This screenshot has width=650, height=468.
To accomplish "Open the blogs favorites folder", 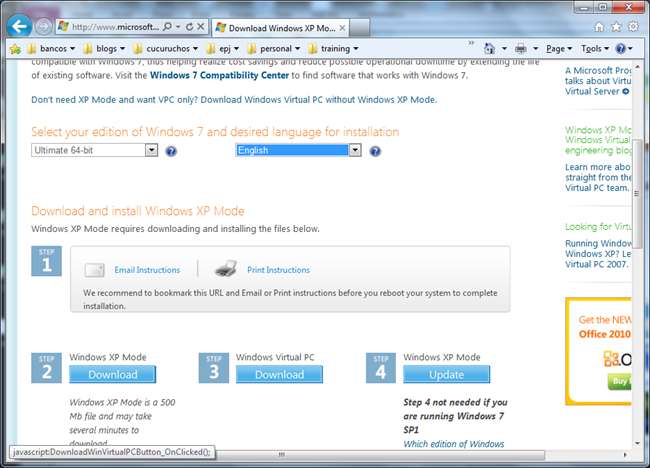I will coord(104,48).
